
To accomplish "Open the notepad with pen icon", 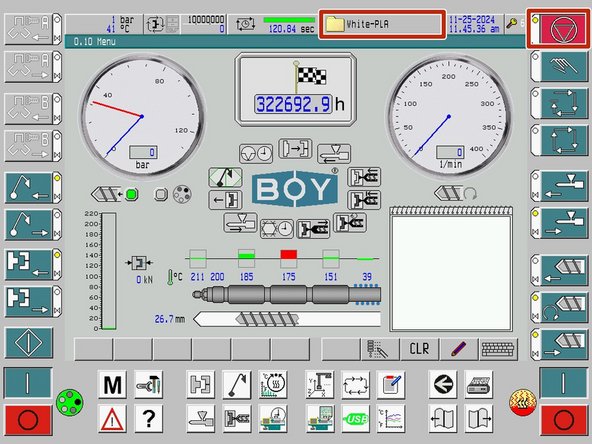I will point(391,384).
